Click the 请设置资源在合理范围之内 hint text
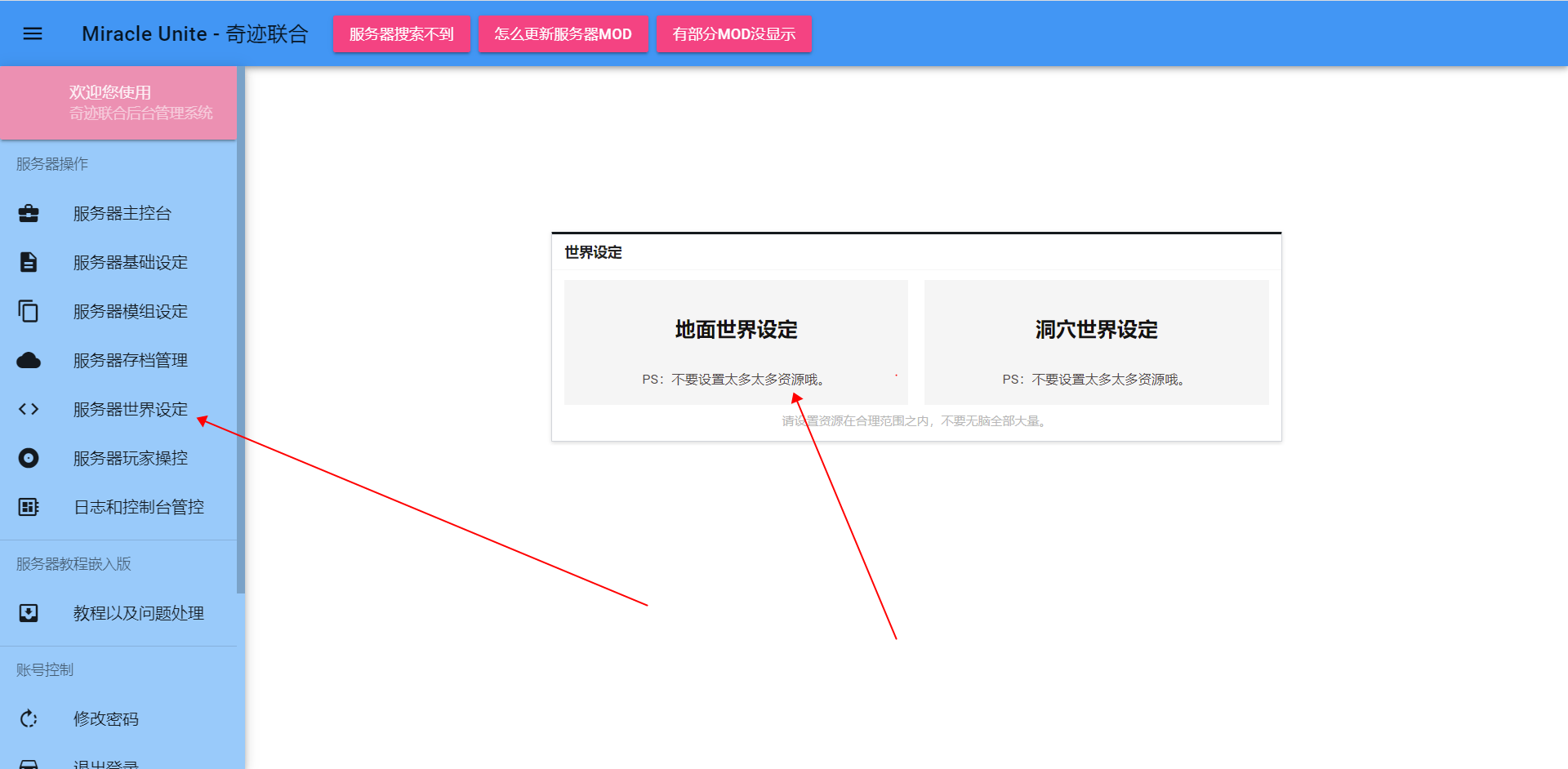1568x769 pixels. click(916, 421)
